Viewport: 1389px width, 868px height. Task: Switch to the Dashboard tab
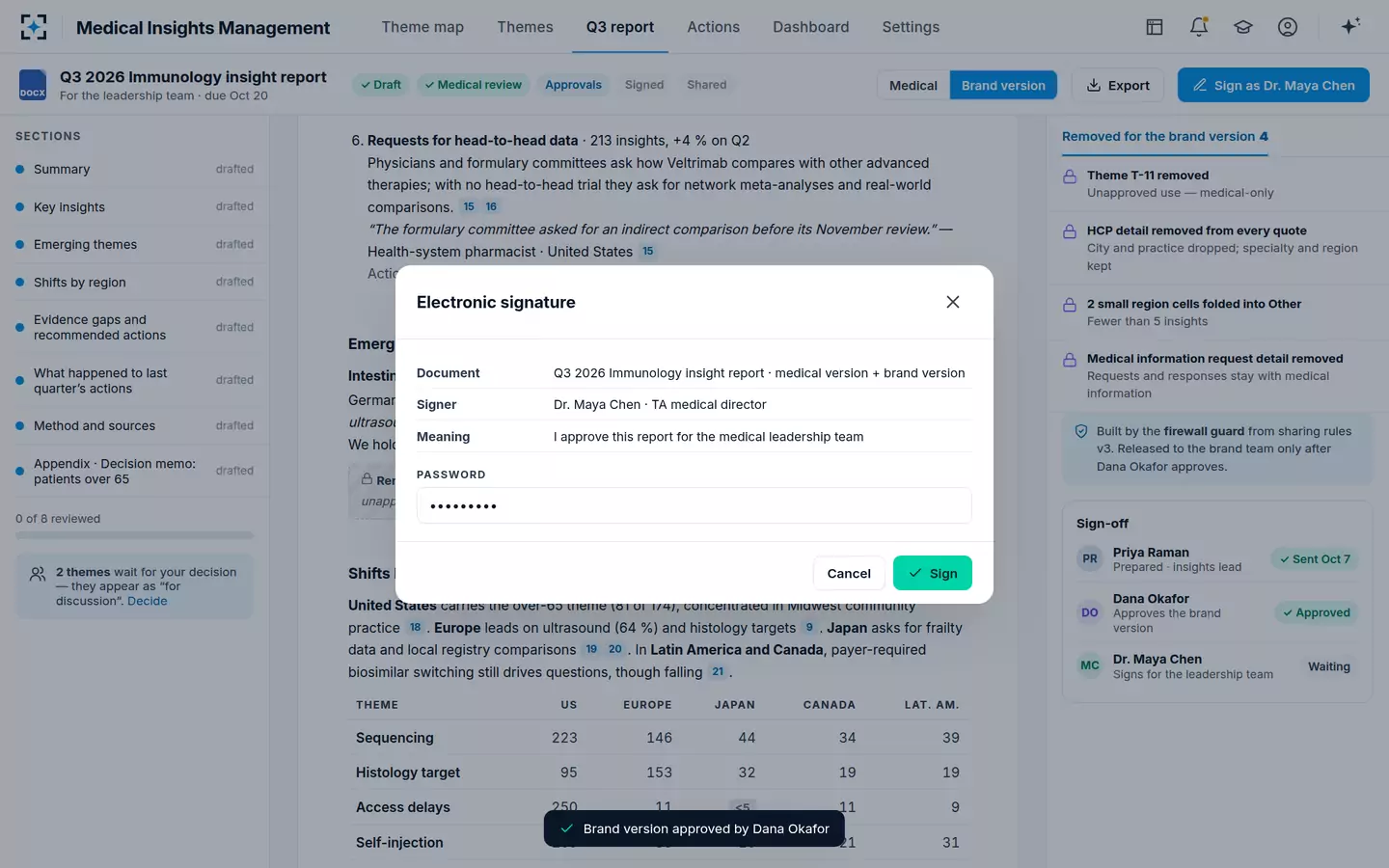(811, 27)
